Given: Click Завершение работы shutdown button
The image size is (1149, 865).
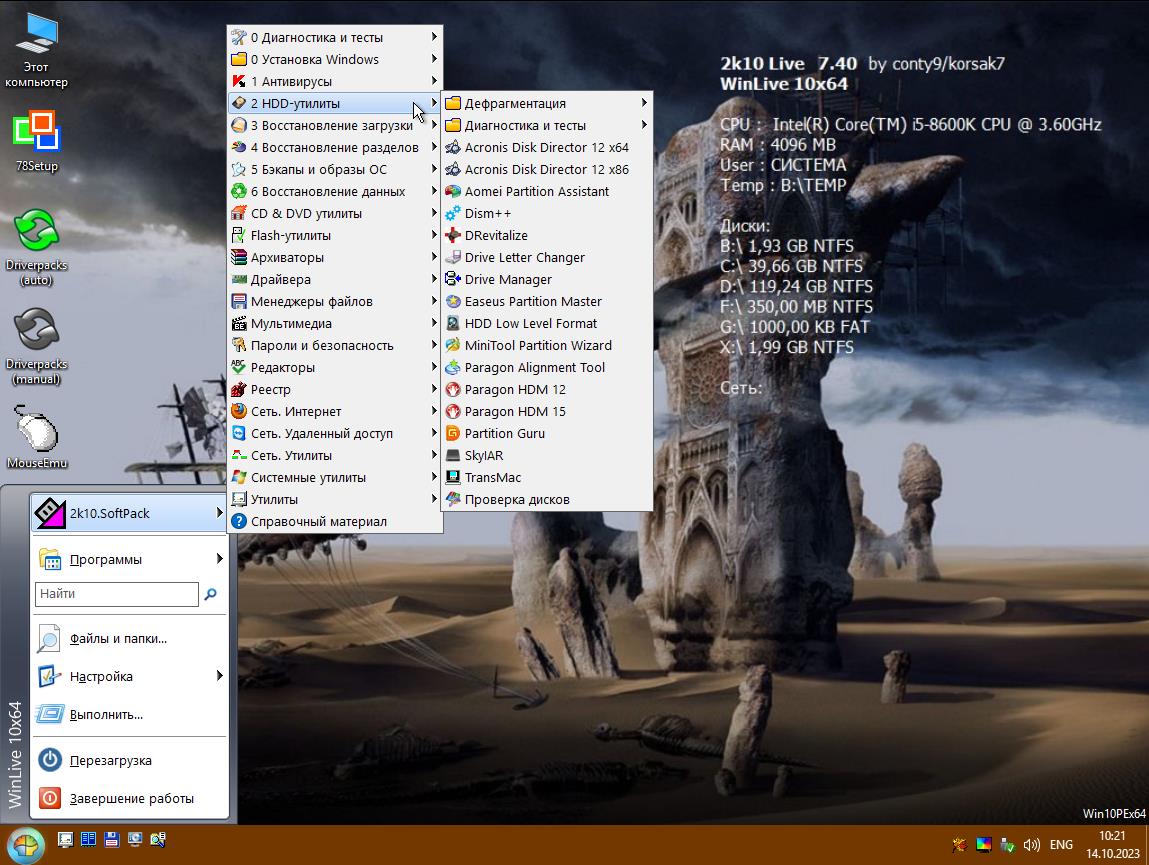Looking at the screenshot, I should click(x=130, y=798).
